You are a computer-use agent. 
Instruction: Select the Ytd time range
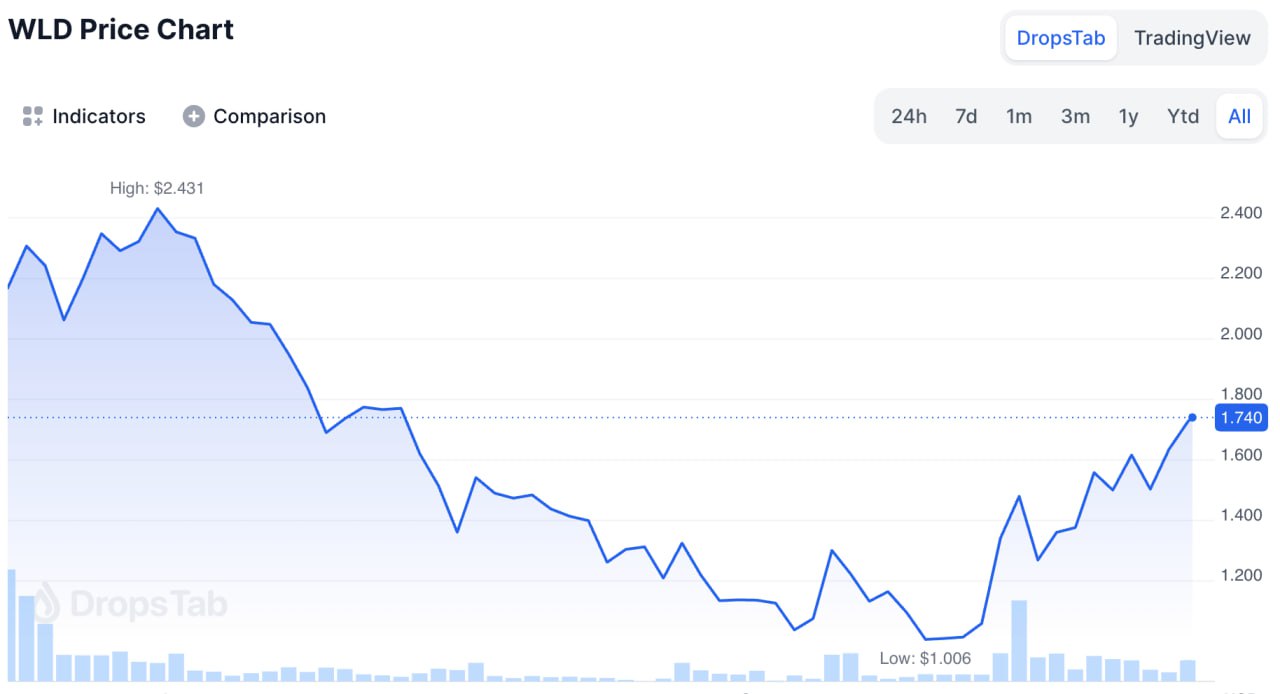(x=1183, y=116)
